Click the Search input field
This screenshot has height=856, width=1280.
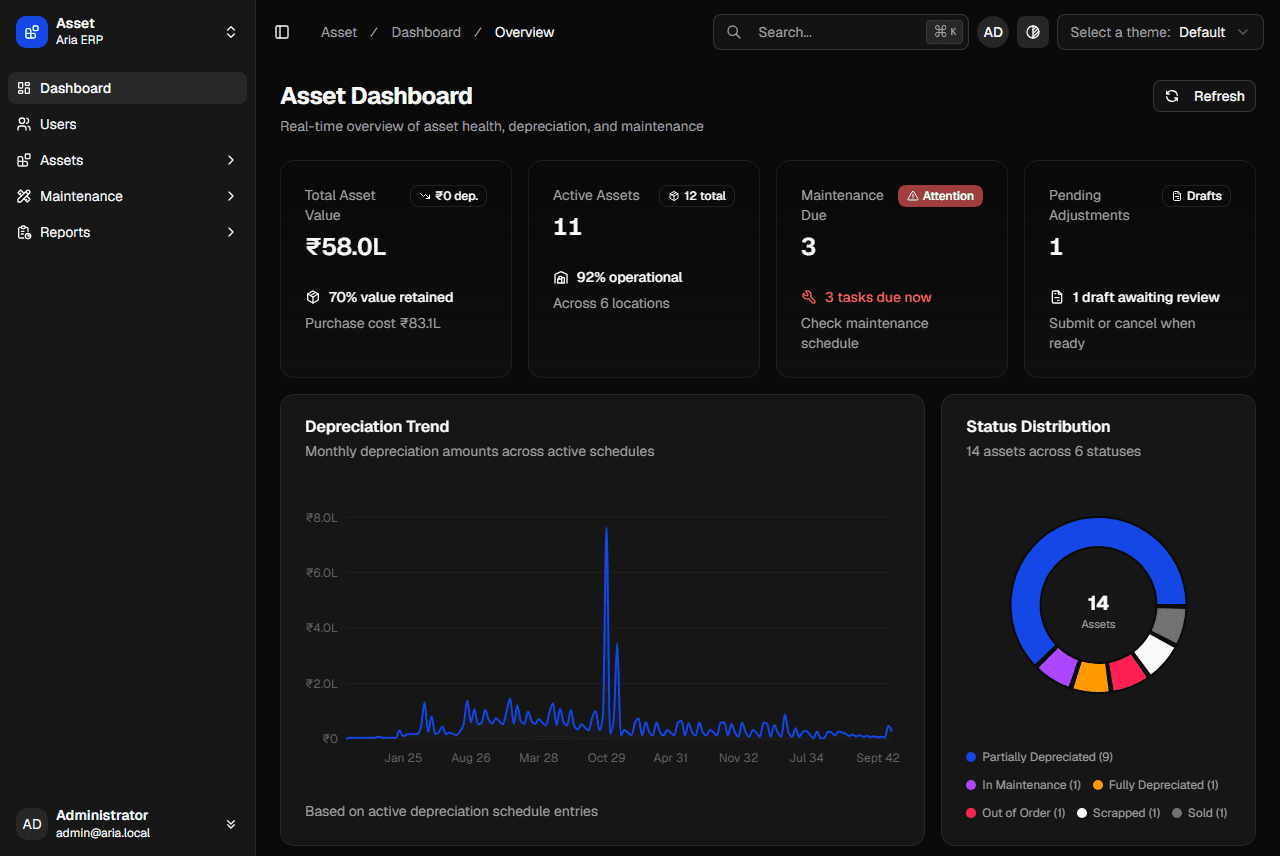click(841, 32)
